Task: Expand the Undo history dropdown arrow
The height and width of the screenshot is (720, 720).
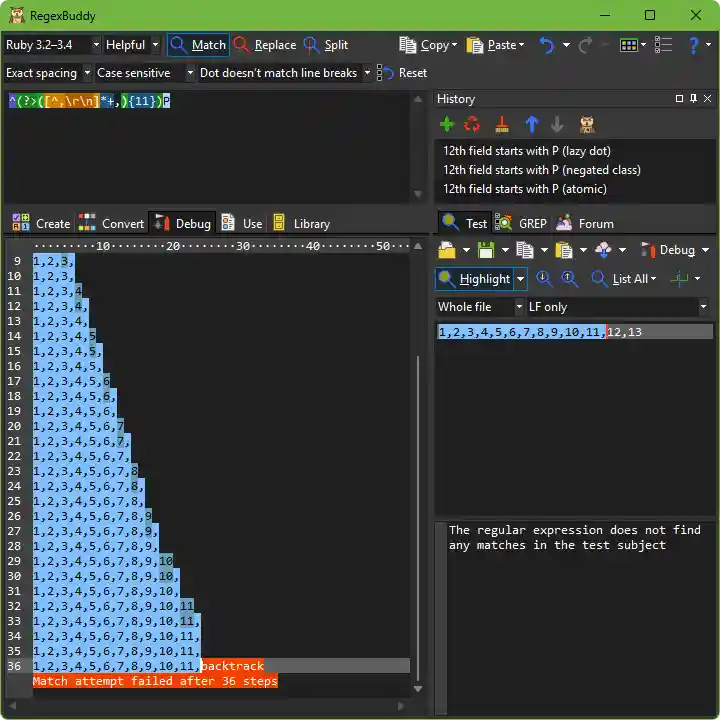Action: [567, 45]
